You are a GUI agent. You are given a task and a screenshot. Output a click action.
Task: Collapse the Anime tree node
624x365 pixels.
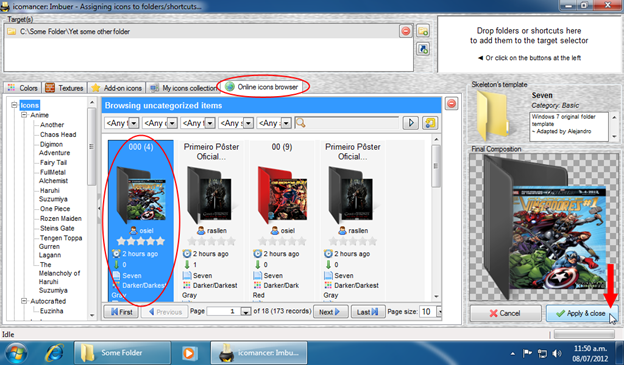(x=24, y=115)
